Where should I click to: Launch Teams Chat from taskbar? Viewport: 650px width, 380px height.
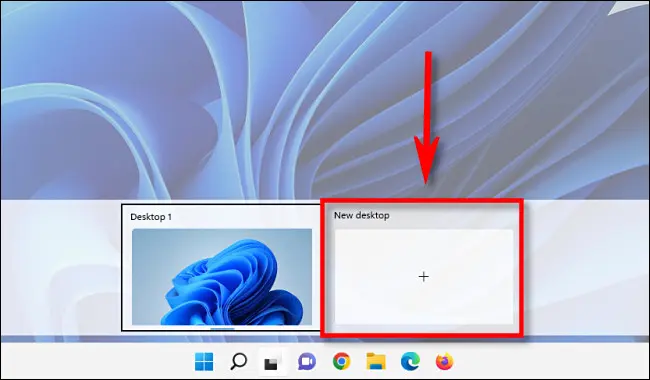tap(307, 362)
